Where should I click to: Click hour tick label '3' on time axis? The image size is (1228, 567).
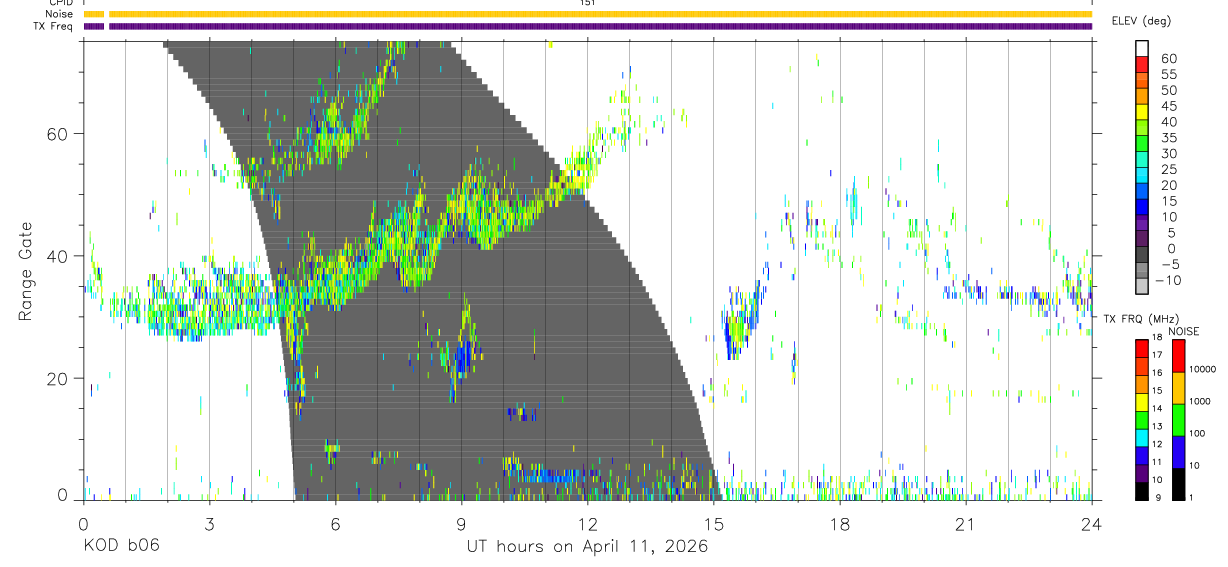[209, 524]
